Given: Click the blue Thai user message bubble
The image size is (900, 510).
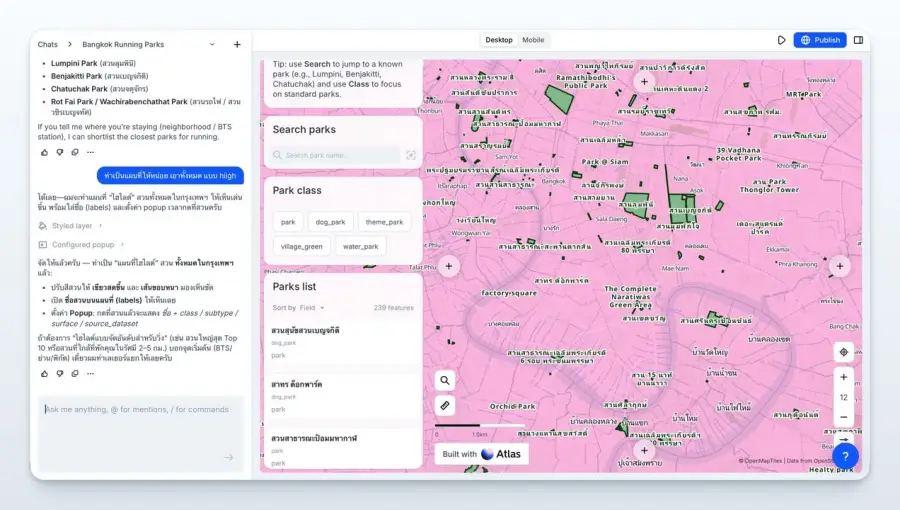Looking at the screenshot, I should [x=170, y=176].
